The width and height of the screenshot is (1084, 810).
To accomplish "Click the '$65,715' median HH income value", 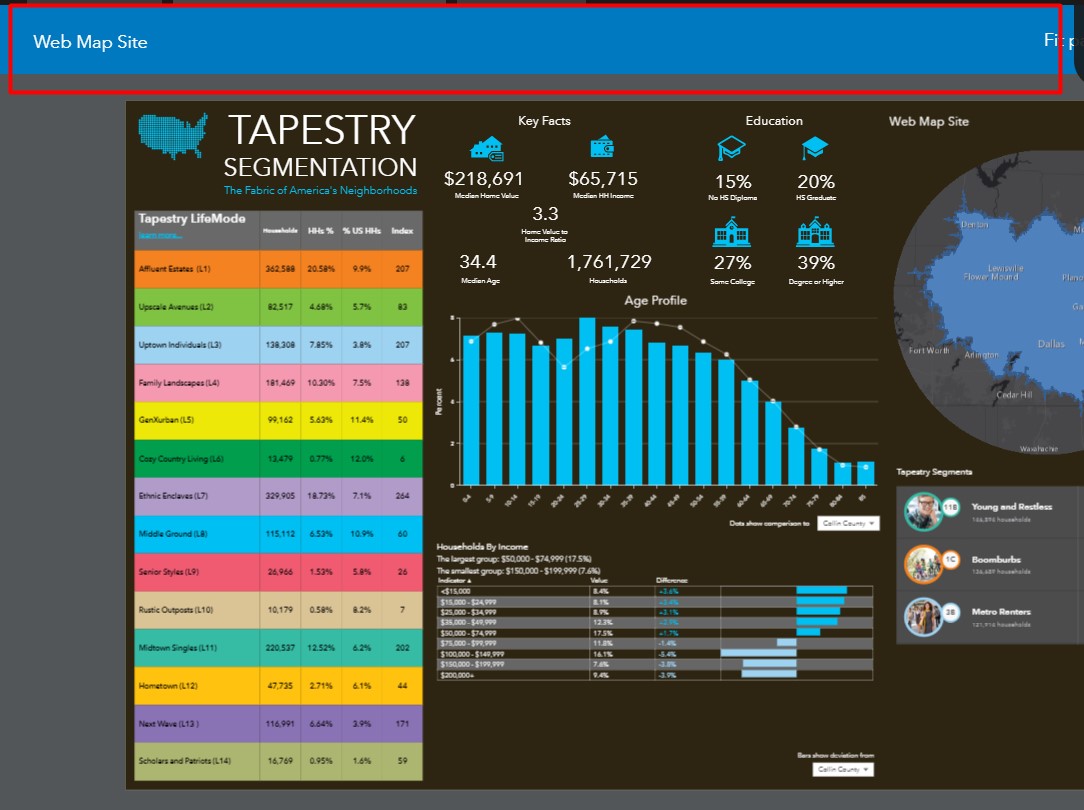I will coord(603,179).
